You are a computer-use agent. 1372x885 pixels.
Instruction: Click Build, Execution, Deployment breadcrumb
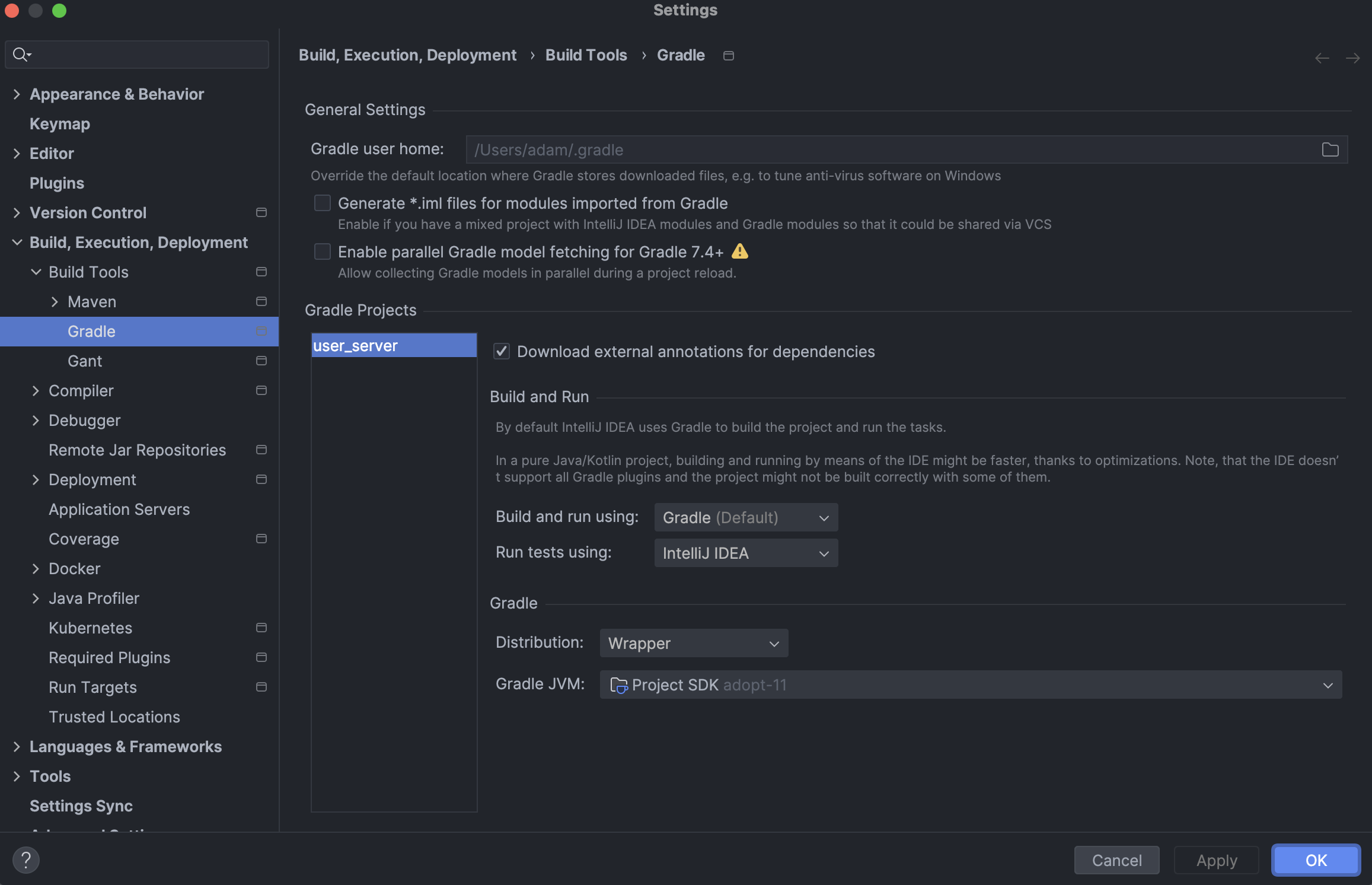(x=407, y=55)
